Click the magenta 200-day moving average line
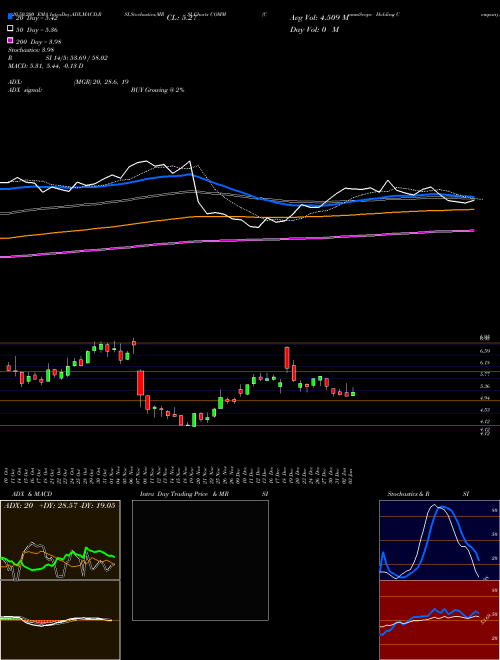 (236, 240)
